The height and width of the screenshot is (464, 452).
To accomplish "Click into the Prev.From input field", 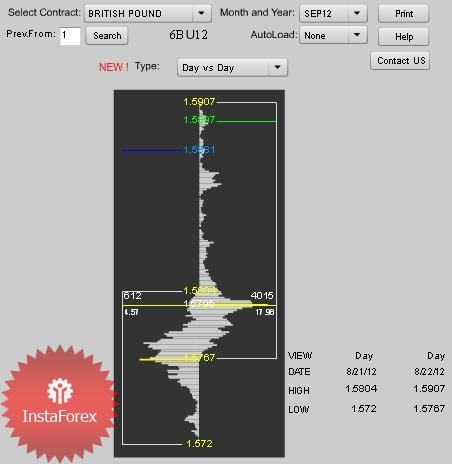I will pyautogui.click(x=70, y=36).
